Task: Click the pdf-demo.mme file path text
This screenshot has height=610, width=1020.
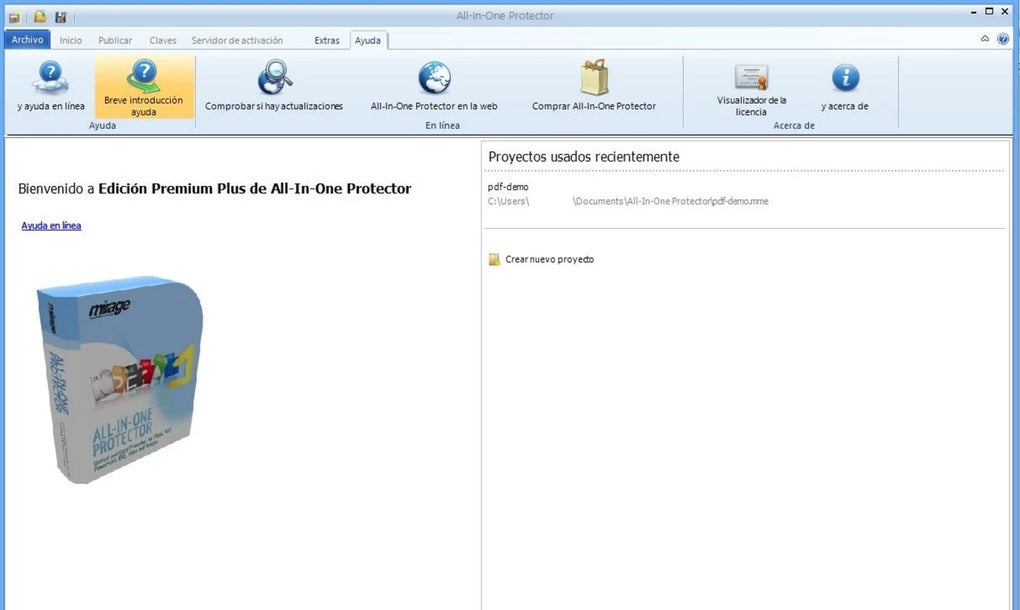Action: [x=628, y=202]
